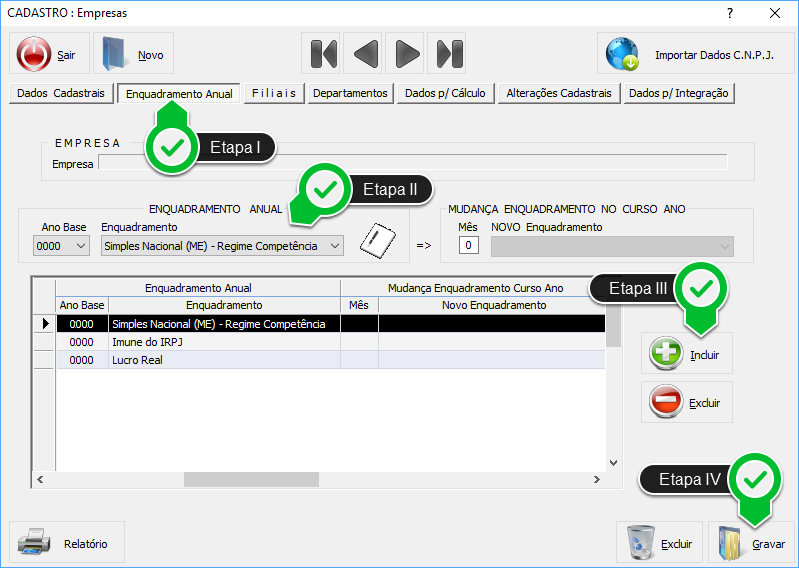The width and height of the screenshot is (799, 568).
Task: Click the green plus Incluir button
Action: (686, 354)
